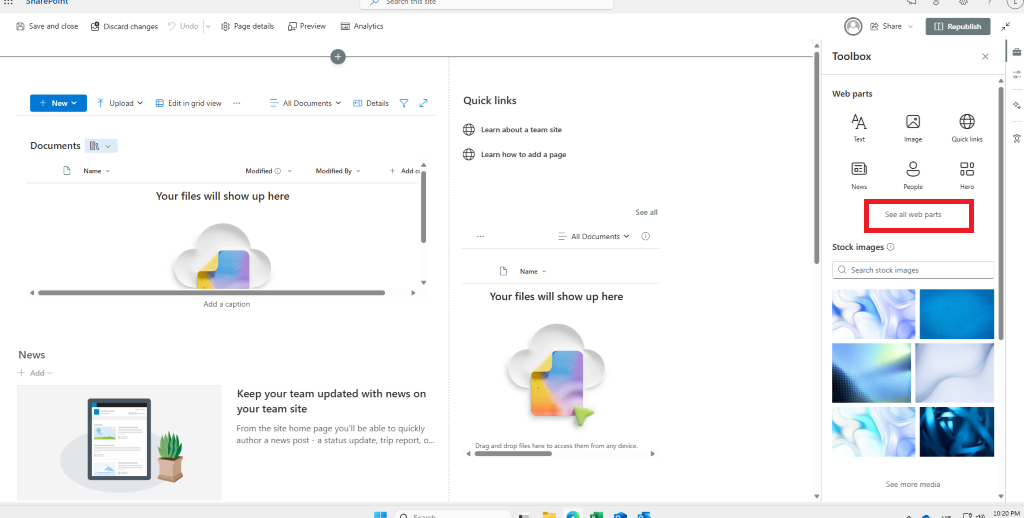Click the collapse arrows icon beside Republish
Viewport: 1024px width, 518px height.
pyautogui.click(x=1006, y=26)
